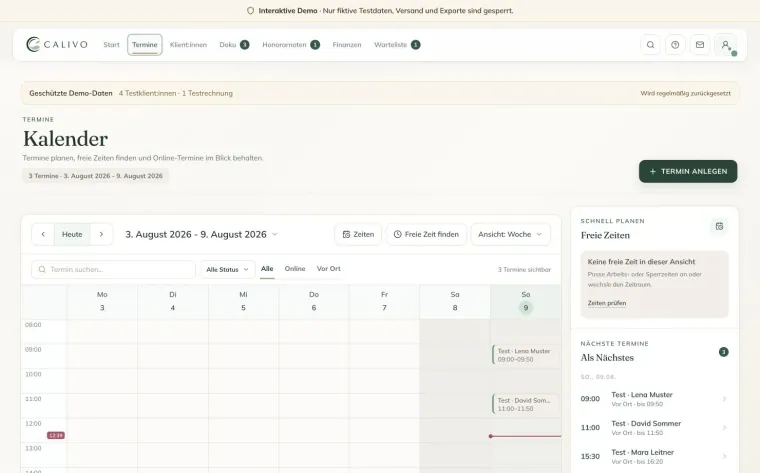Click the Warteliste badge counter
This screenshot has width=760, height=473.
(415, 45)
